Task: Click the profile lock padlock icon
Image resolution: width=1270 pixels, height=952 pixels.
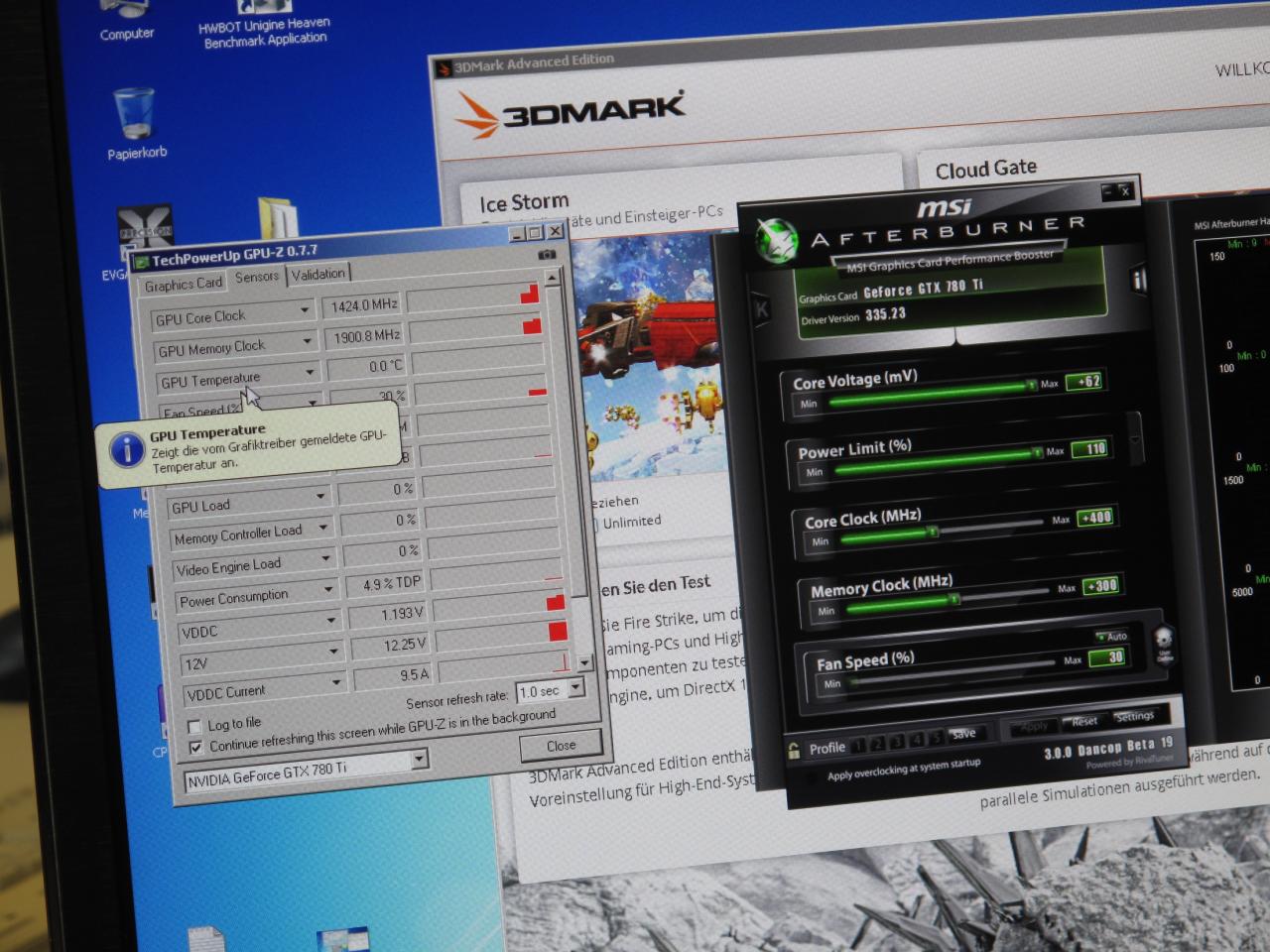Action: pos(794,750)
